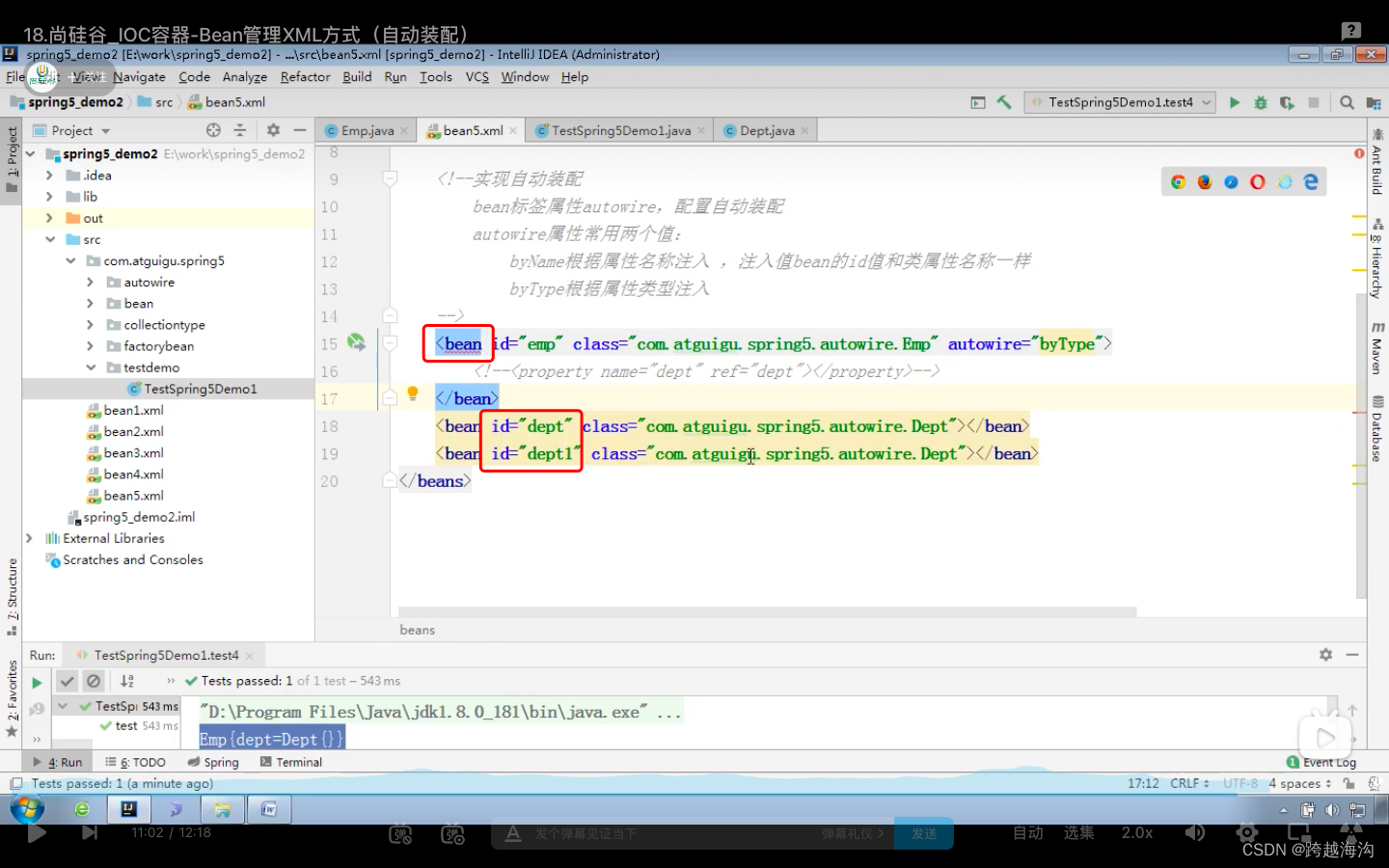1389x868 pixels.
Task: Open the Event Log
Action: [x=1321, y=762]
